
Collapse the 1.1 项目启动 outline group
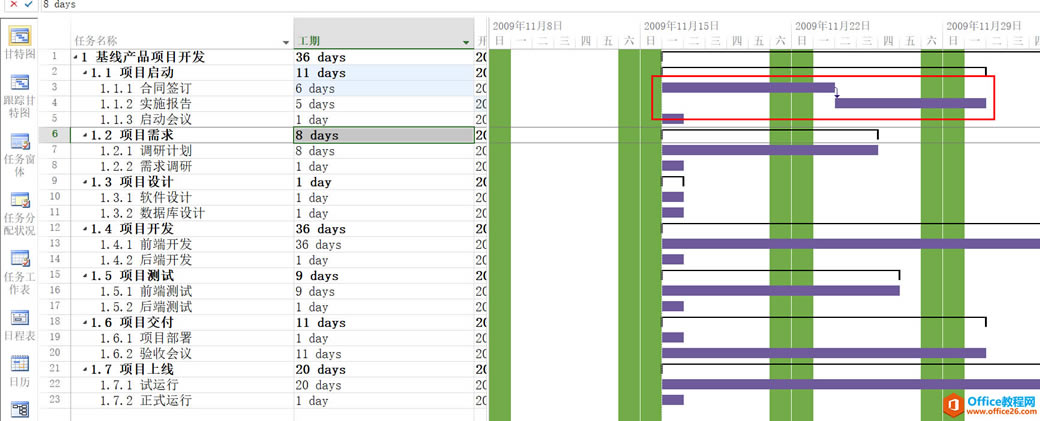[x=84, y=73]
